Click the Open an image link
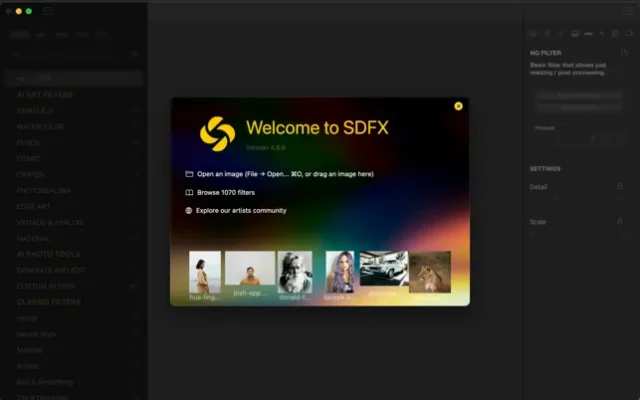 point(285,173)
